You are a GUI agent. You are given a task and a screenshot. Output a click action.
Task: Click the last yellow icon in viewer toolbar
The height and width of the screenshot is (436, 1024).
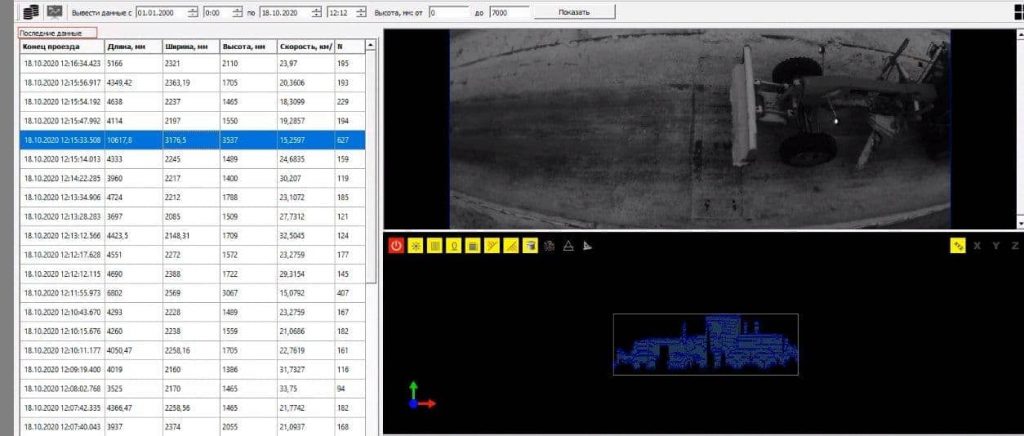(530, 245)
